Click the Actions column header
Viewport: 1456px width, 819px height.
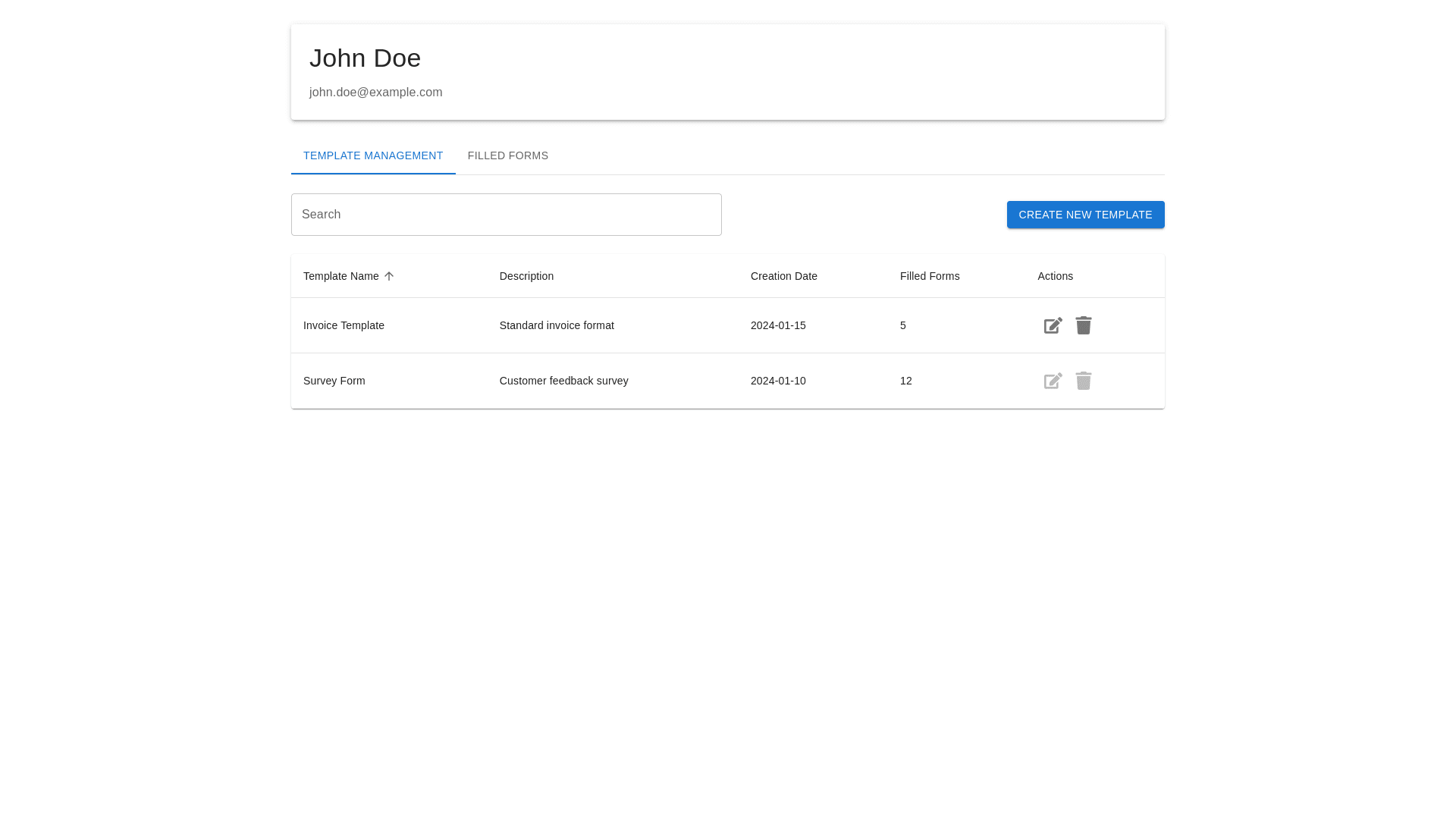[x=1055, y=276]
